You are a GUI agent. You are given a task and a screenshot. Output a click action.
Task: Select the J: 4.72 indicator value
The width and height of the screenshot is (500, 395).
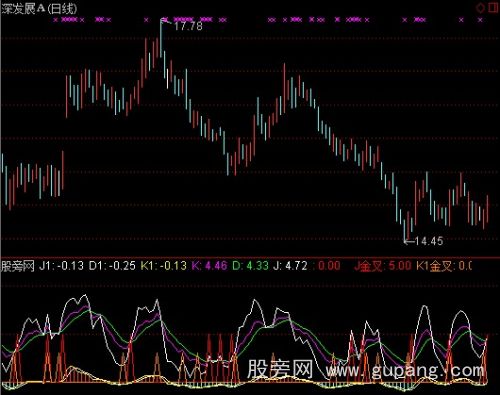point(290,266)
